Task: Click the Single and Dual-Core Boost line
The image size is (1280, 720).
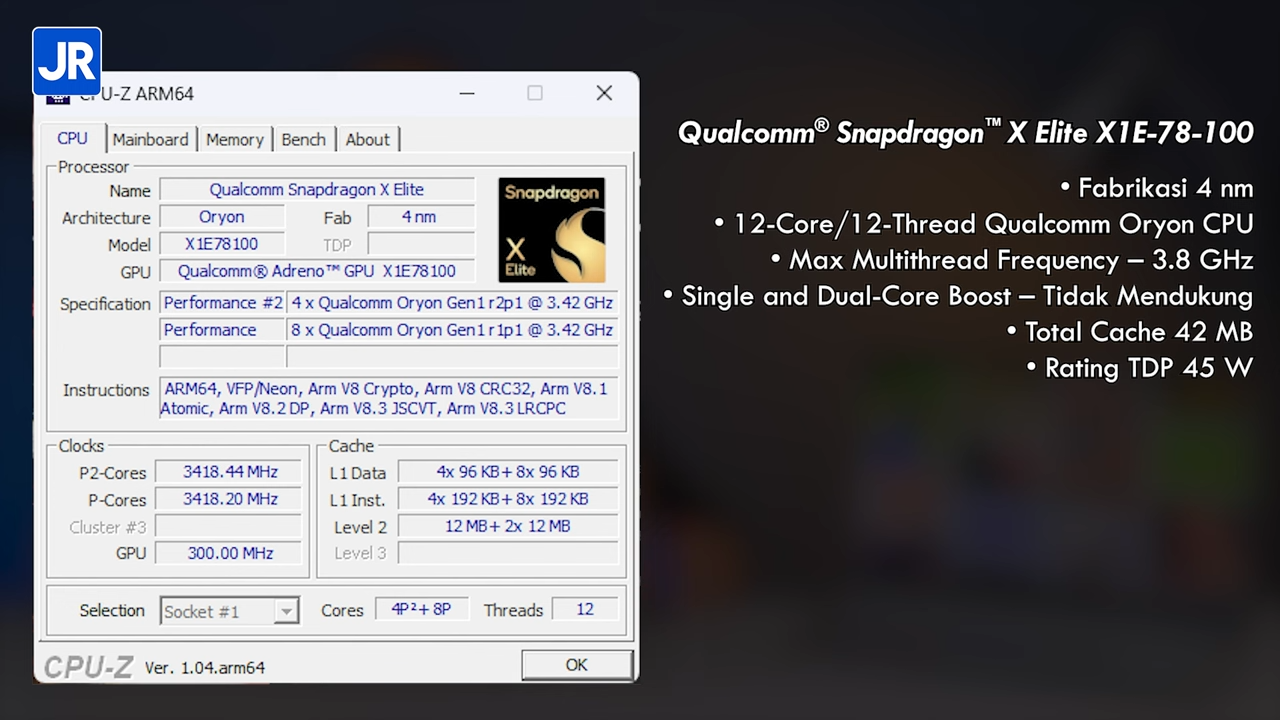Action: 958,296
